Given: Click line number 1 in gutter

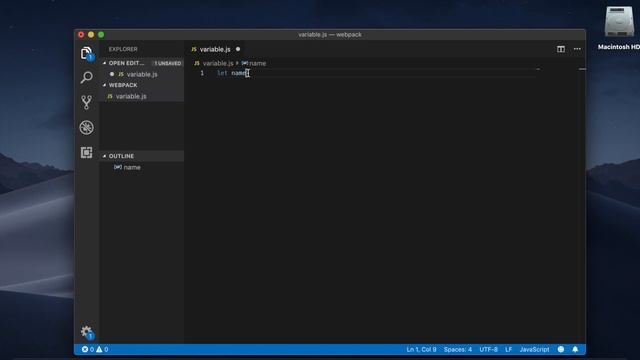Looking at the screenshot, I should tap(202, 73).
